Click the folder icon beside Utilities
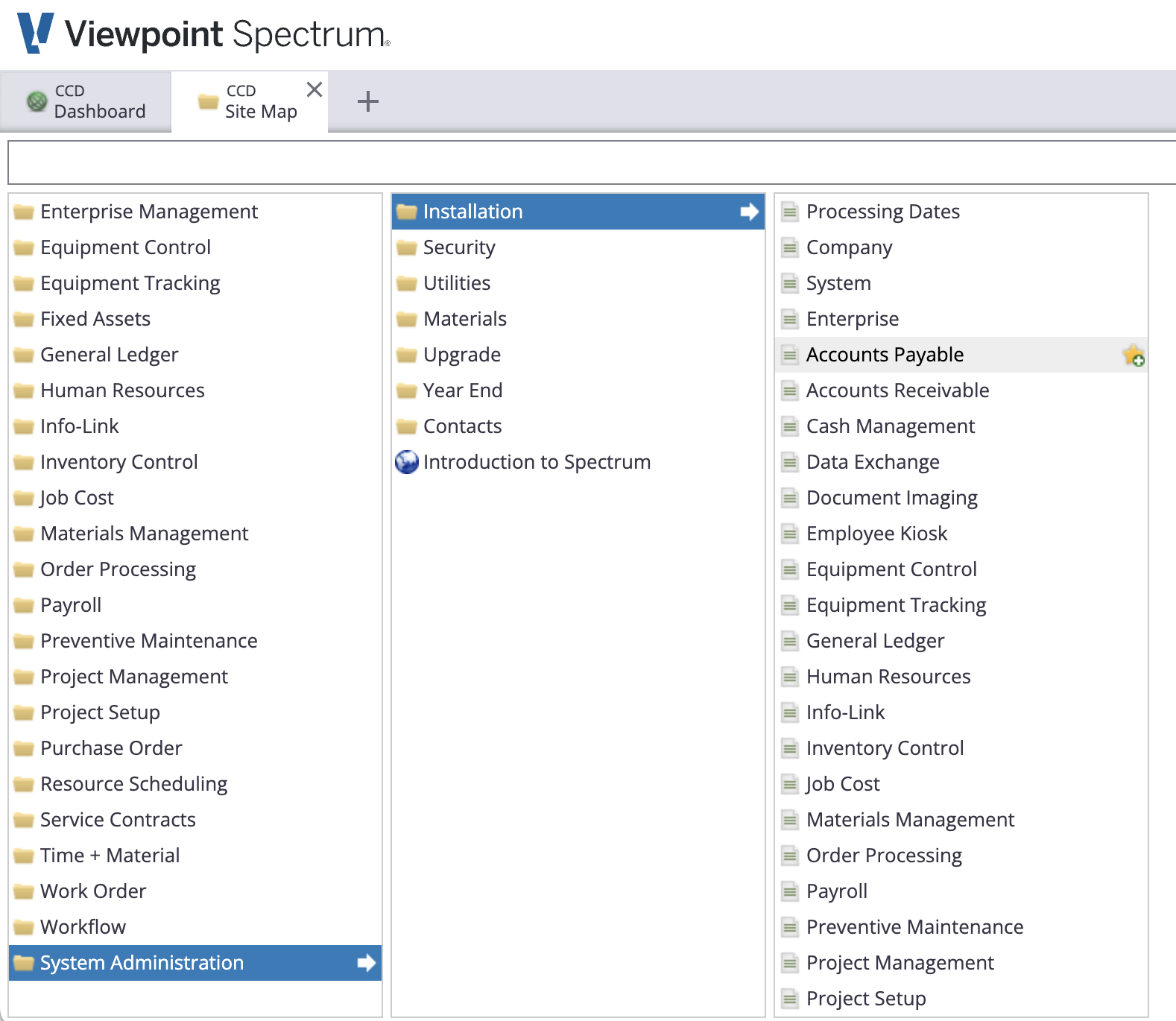Viewport: 1176px width, 1021px height. (x=407, y=283)
